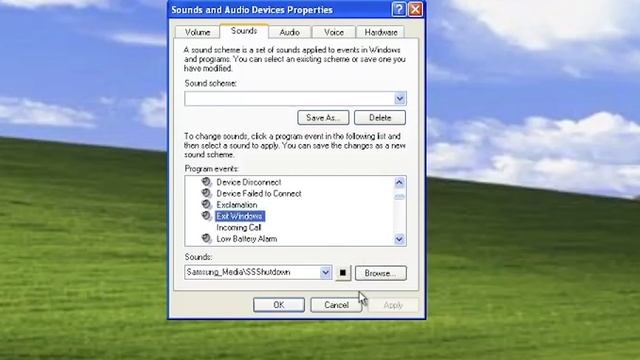Select the Exit Windows event
The height and width of the screenshot is (360, 640).
pos(240,216)
